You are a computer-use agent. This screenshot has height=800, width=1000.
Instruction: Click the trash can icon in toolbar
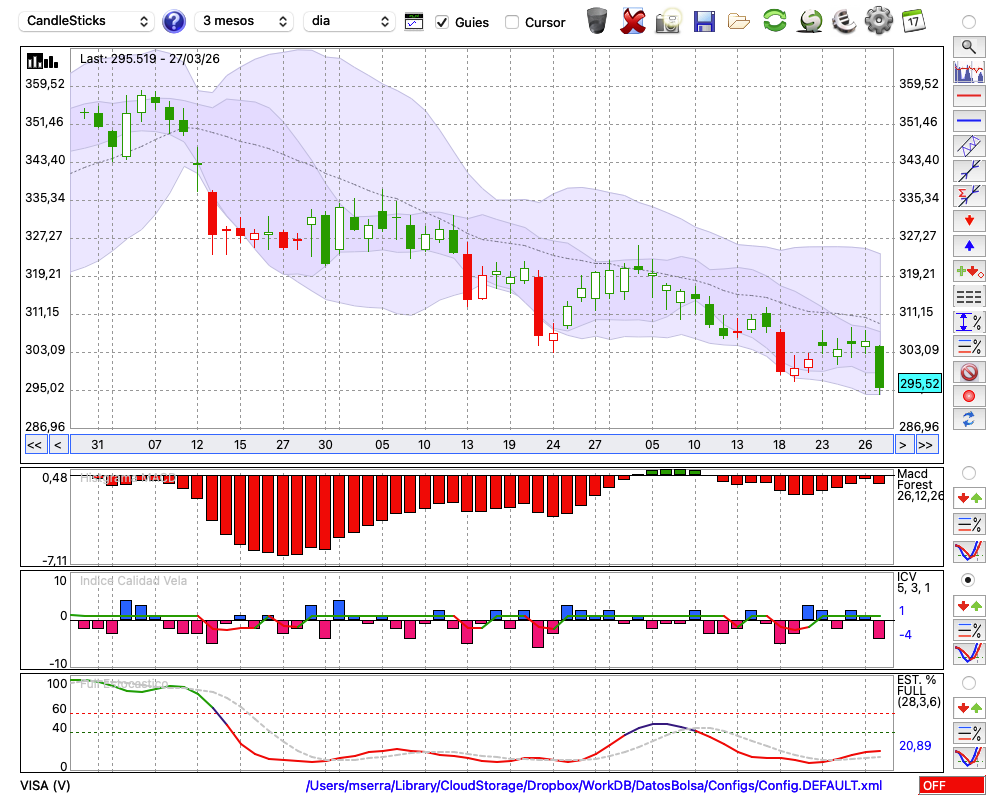point(597,21)
